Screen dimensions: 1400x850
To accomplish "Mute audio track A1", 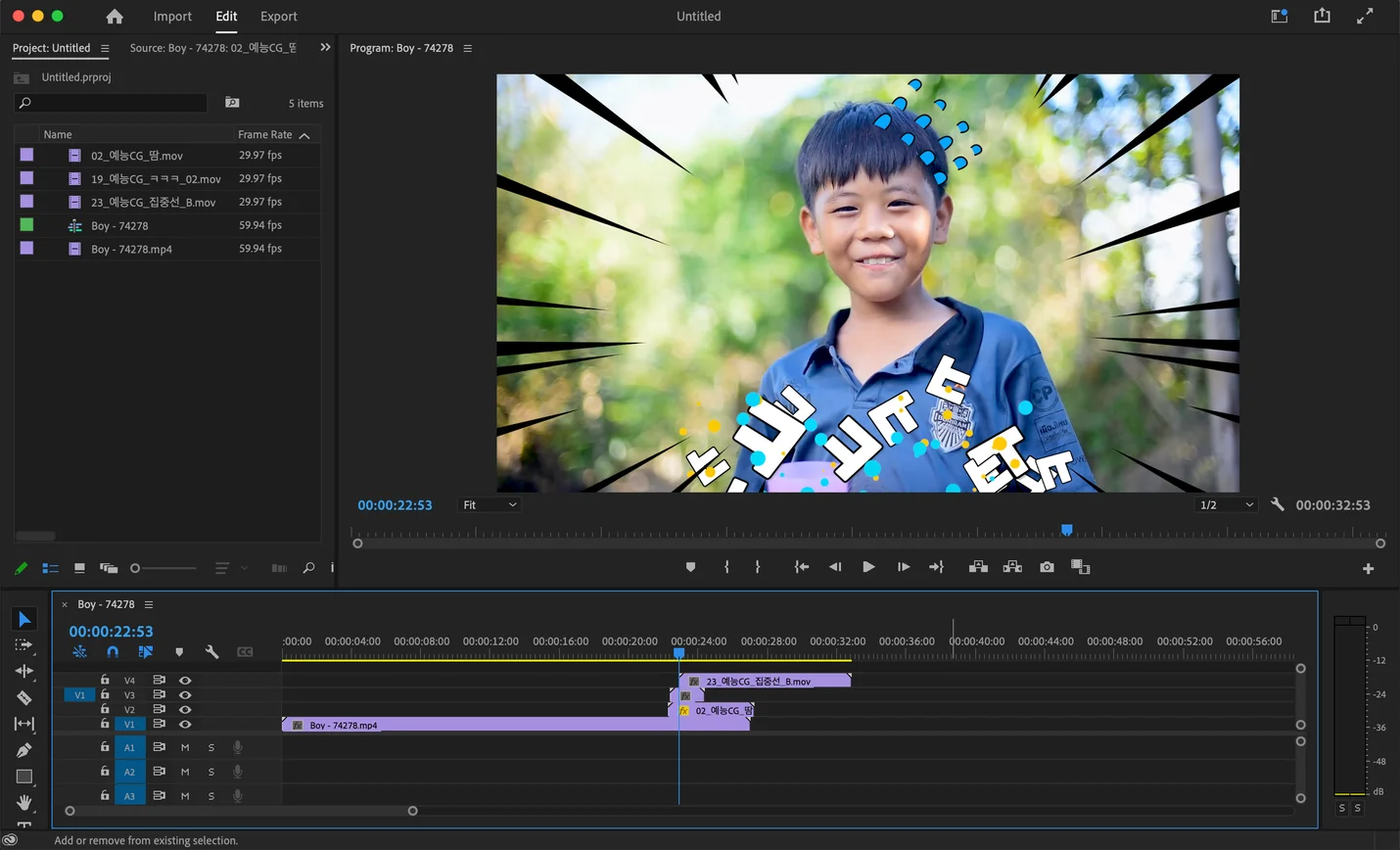I will click(x=185, y=747).
